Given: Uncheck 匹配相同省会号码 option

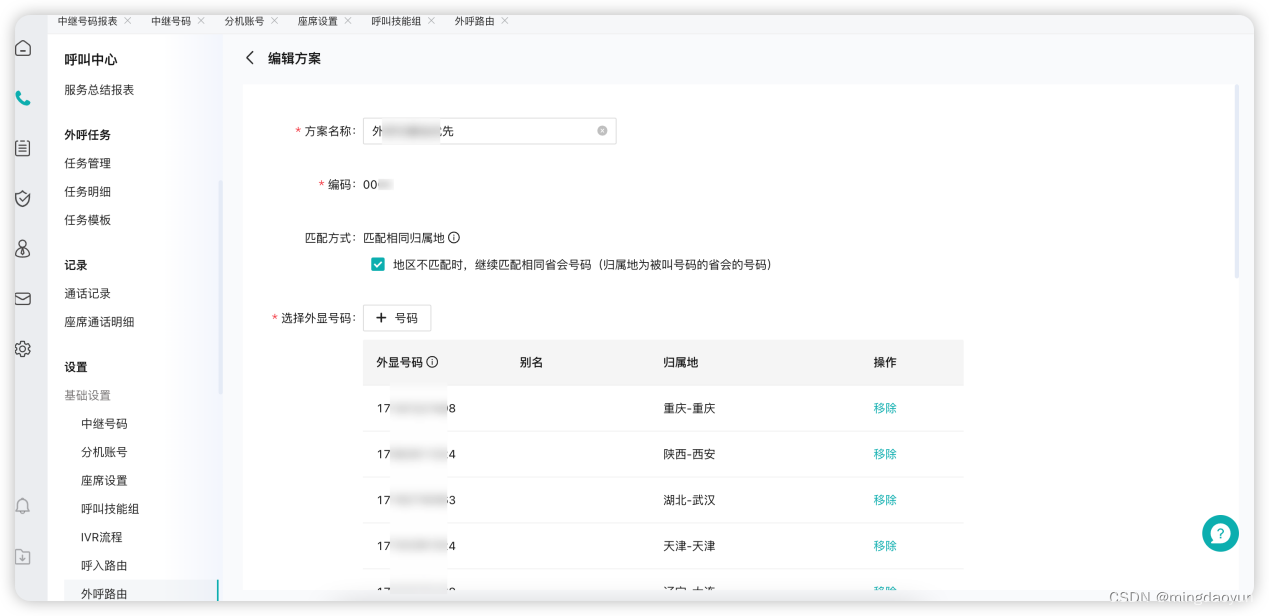Looking at the screenshot, I should click(378, 264).
